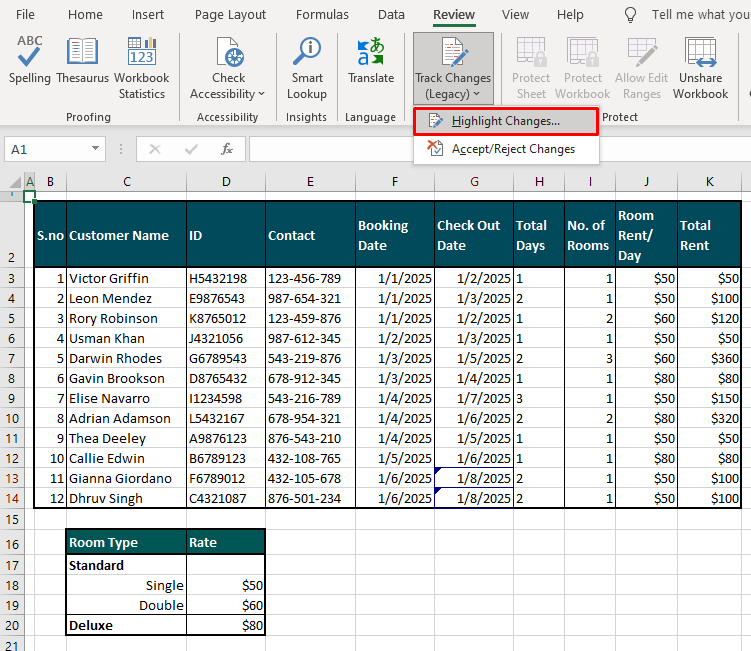This screenshot has height=651, width=751.
Task: Open the Thesaurus tool
Action: [83, 60]
